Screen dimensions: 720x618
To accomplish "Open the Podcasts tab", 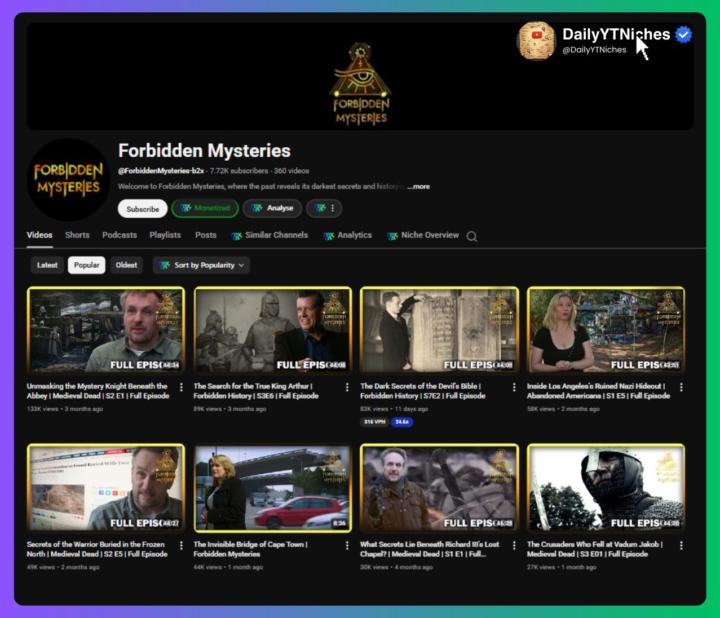I will click(x=119, y=235).
